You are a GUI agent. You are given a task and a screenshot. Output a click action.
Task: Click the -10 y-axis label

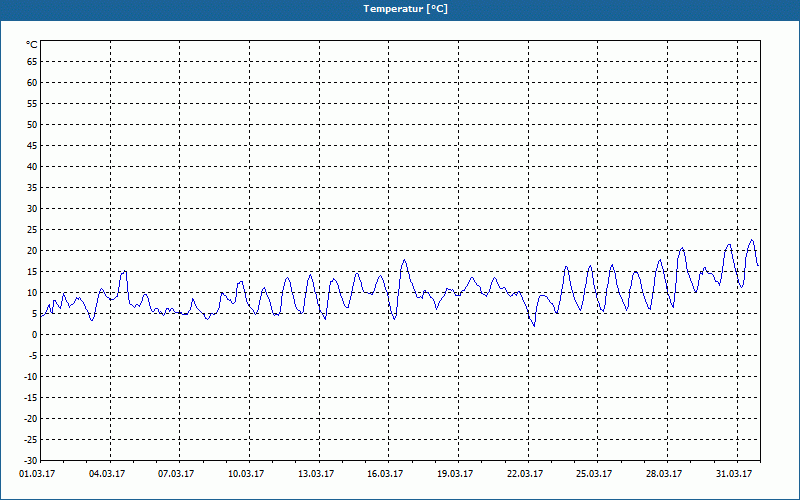[30, 377]
